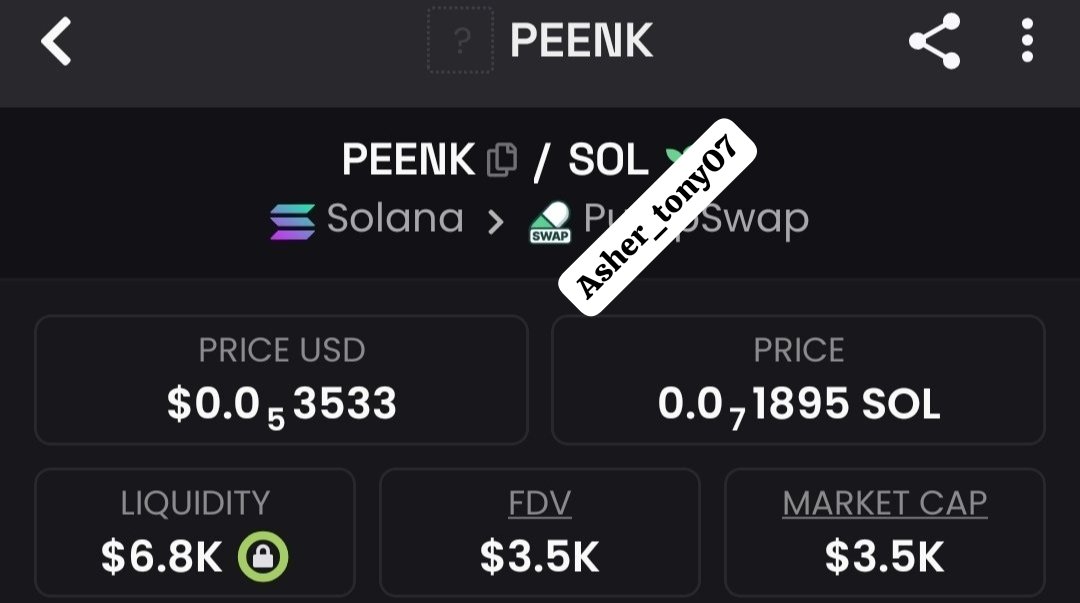Click the Solana chain name
Screen dimensions: 1080x603
pyautogui.click(x=395, y=219)
